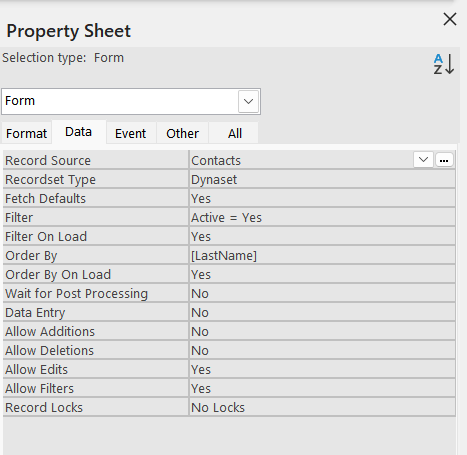Image resolution: width=467 pixels, height=455 pixels.
Task: Select the Allow Additions value No
Action: point(322,331)
